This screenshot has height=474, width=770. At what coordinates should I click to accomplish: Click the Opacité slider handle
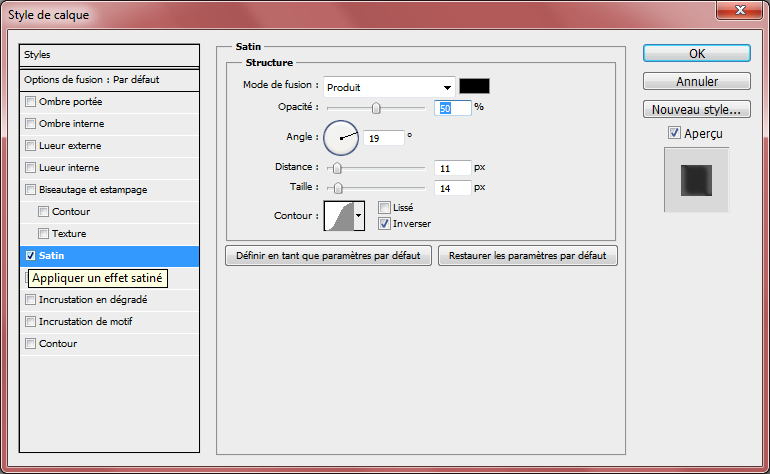coord(376,107)
